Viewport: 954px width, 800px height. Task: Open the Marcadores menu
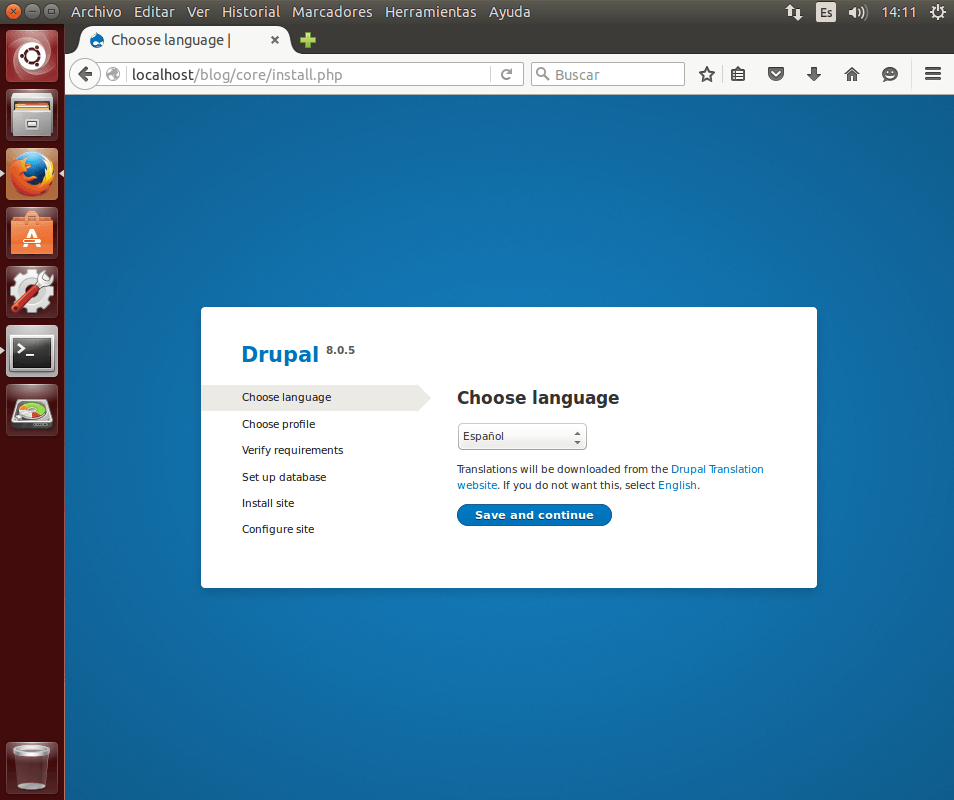tap(332, 12)
